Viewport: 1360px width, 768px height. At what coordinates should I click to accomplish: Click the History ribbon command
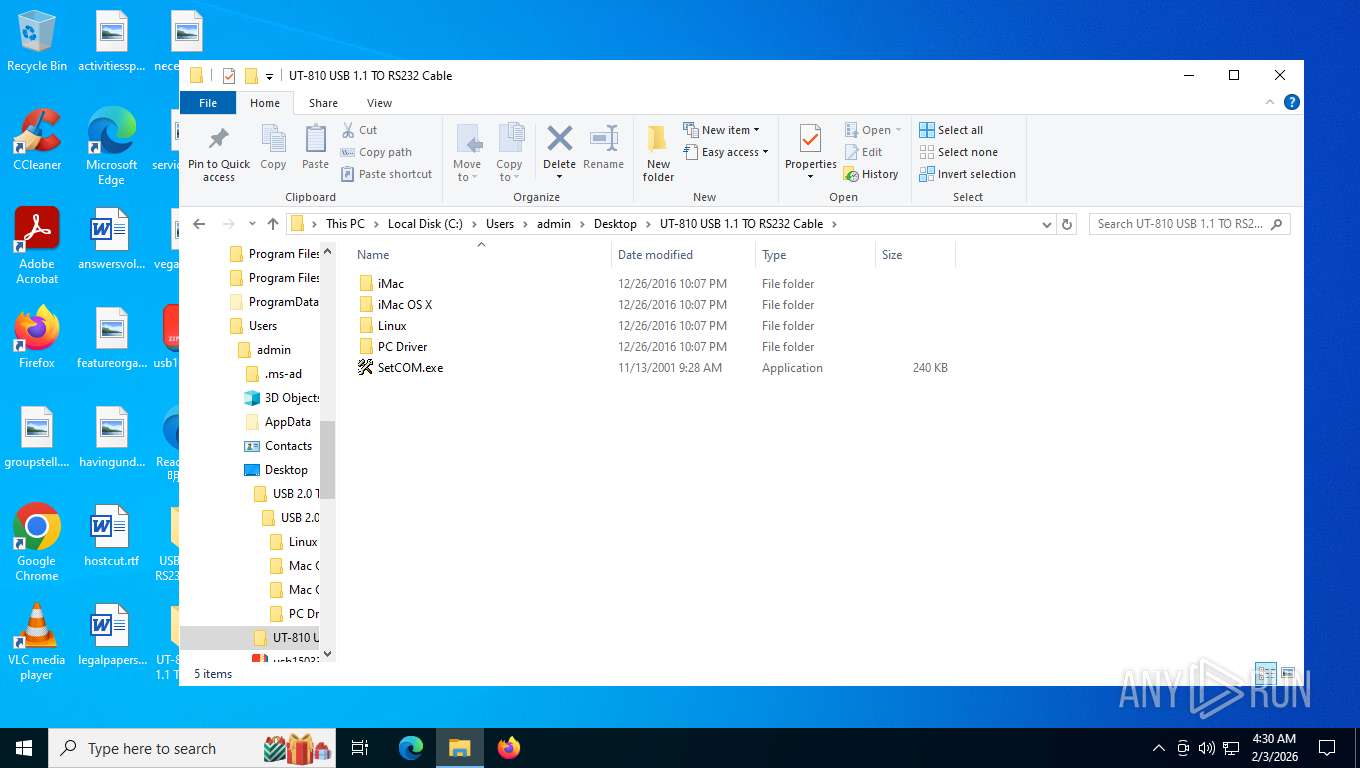coord(871,174)
